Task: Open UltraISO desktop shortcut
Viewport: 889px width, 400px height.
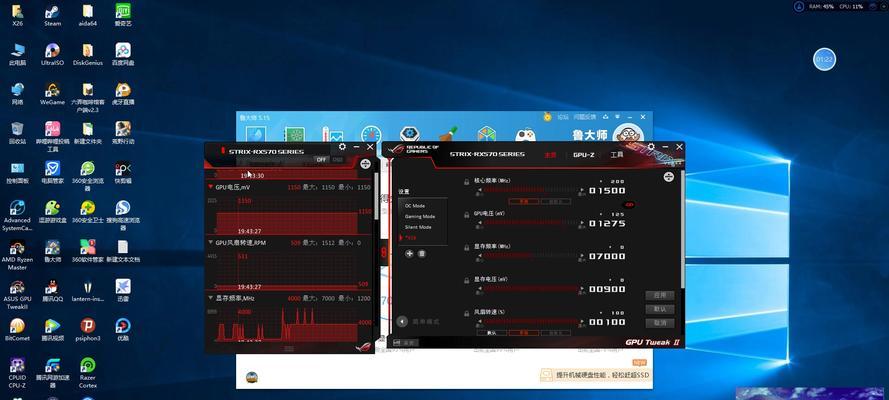Action: (x=52, y=54)
